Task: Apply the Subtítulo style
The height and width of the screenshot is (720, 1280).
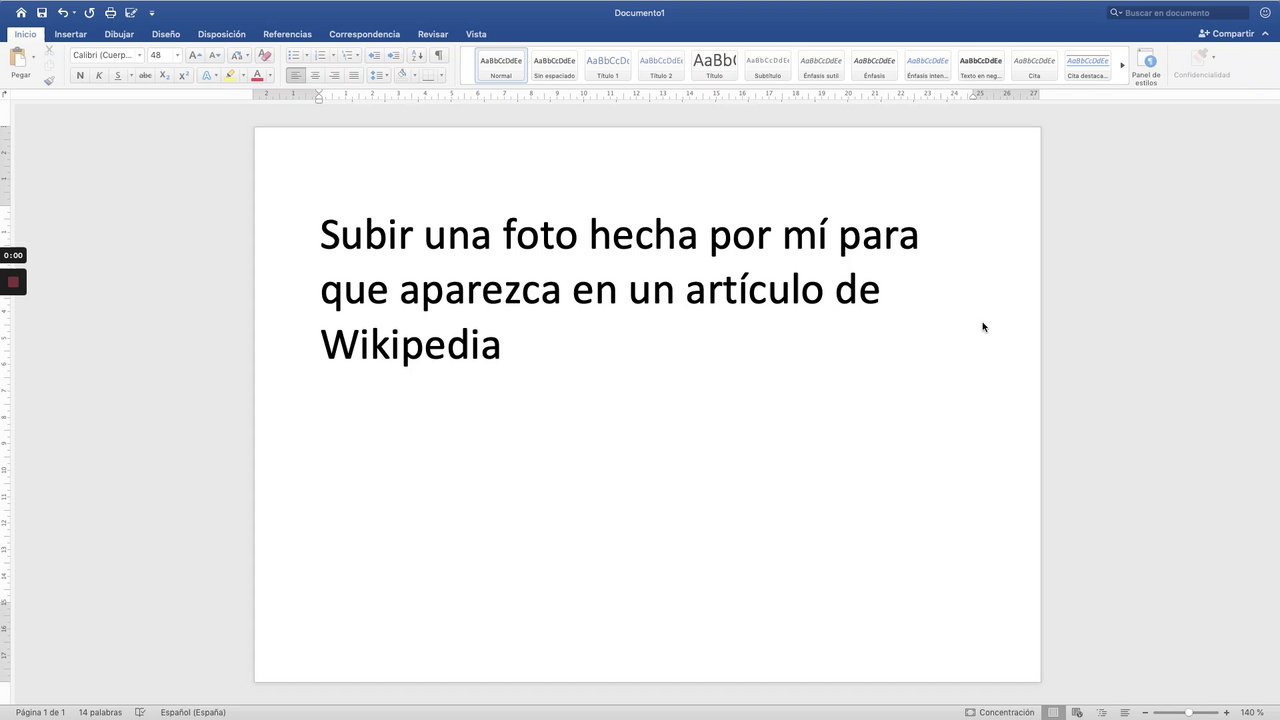Action: point(768,66)
